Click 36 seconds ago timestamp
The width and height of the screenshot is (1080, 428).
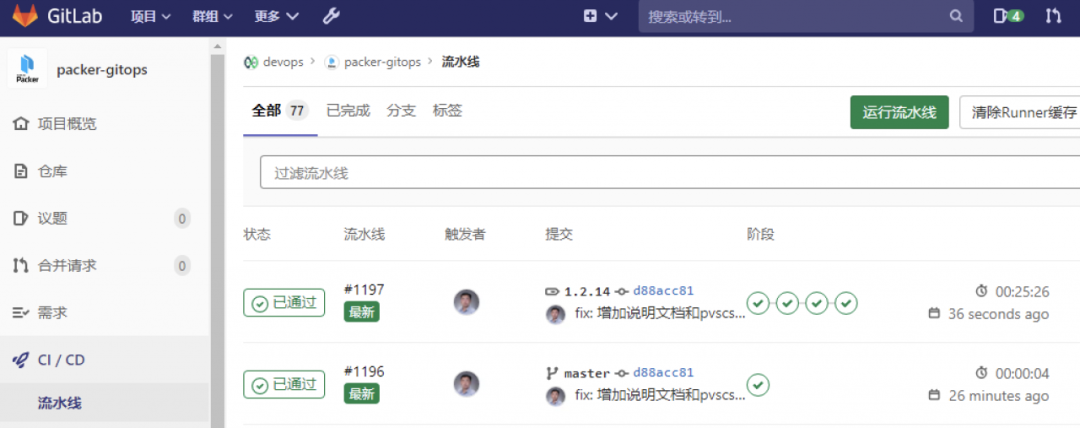pyautogui.click(x=998, y=314)
